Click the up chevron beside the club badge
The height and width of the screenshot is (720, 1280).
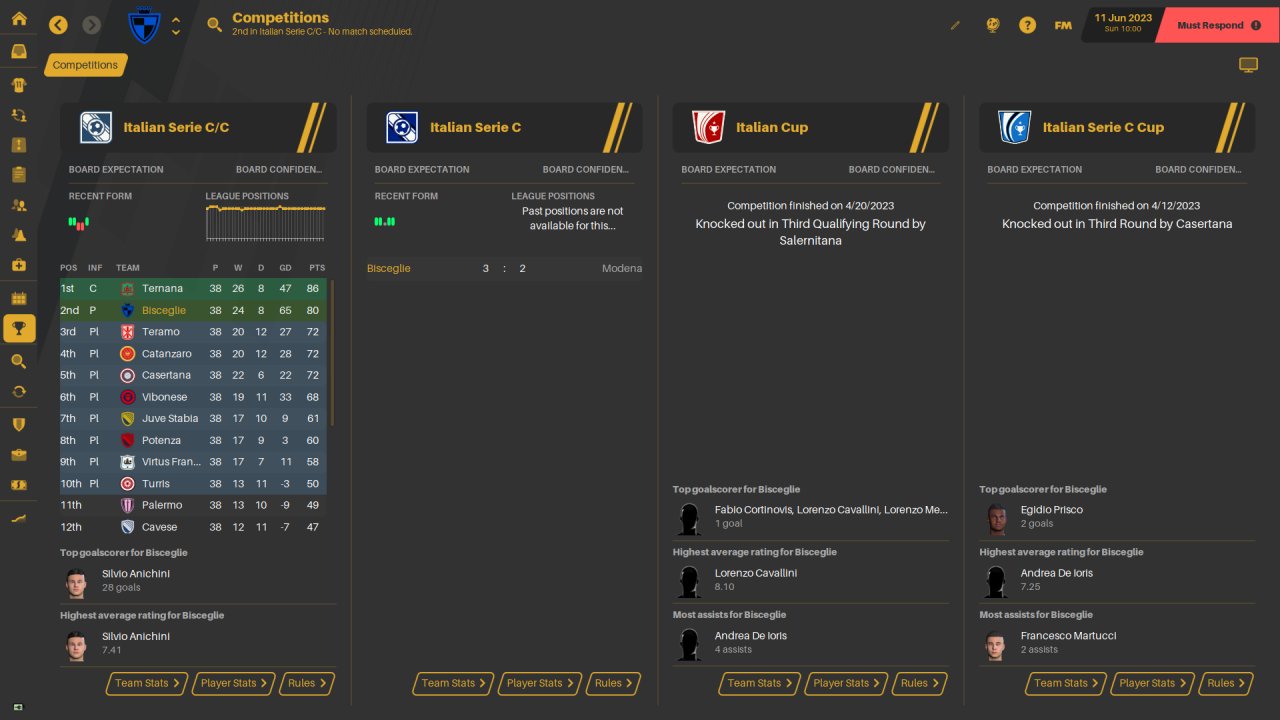[176, 19]
